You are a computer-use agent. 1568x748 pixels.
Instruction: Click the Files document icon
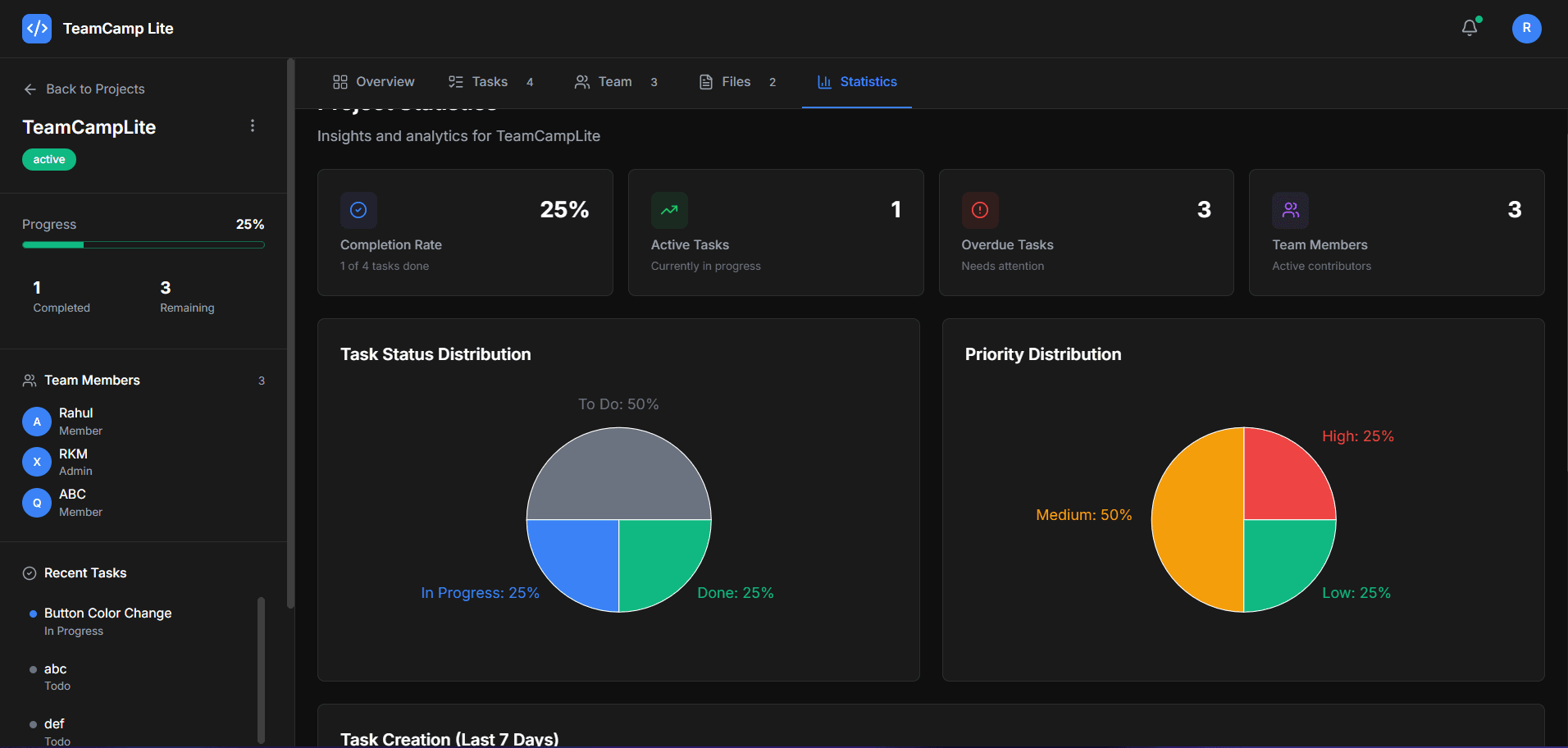coord(705,82)
